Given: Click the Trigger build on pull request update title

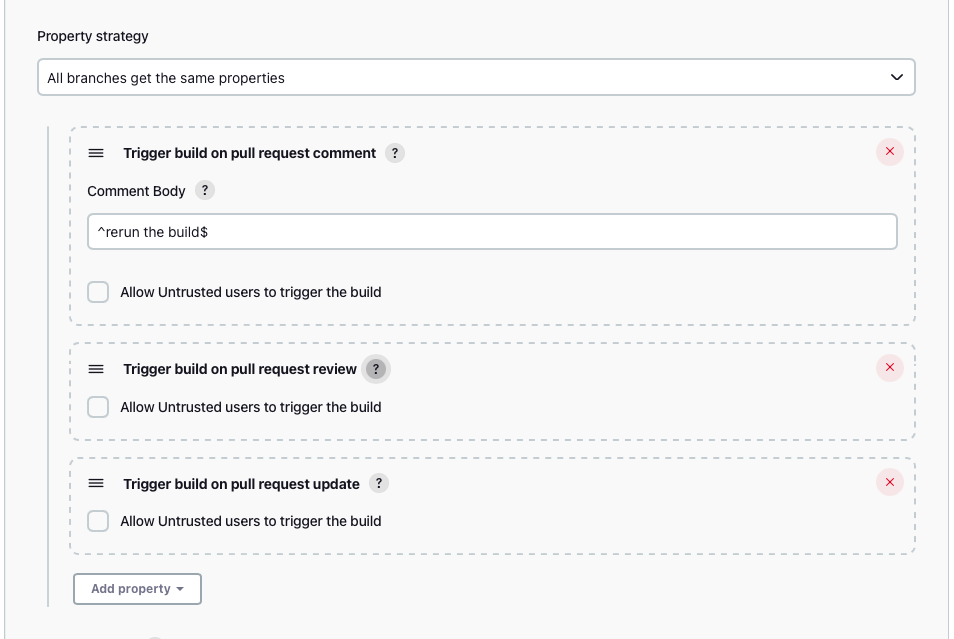Looking at the screenshot, I should pyautogui.click(x=242, y=484).
